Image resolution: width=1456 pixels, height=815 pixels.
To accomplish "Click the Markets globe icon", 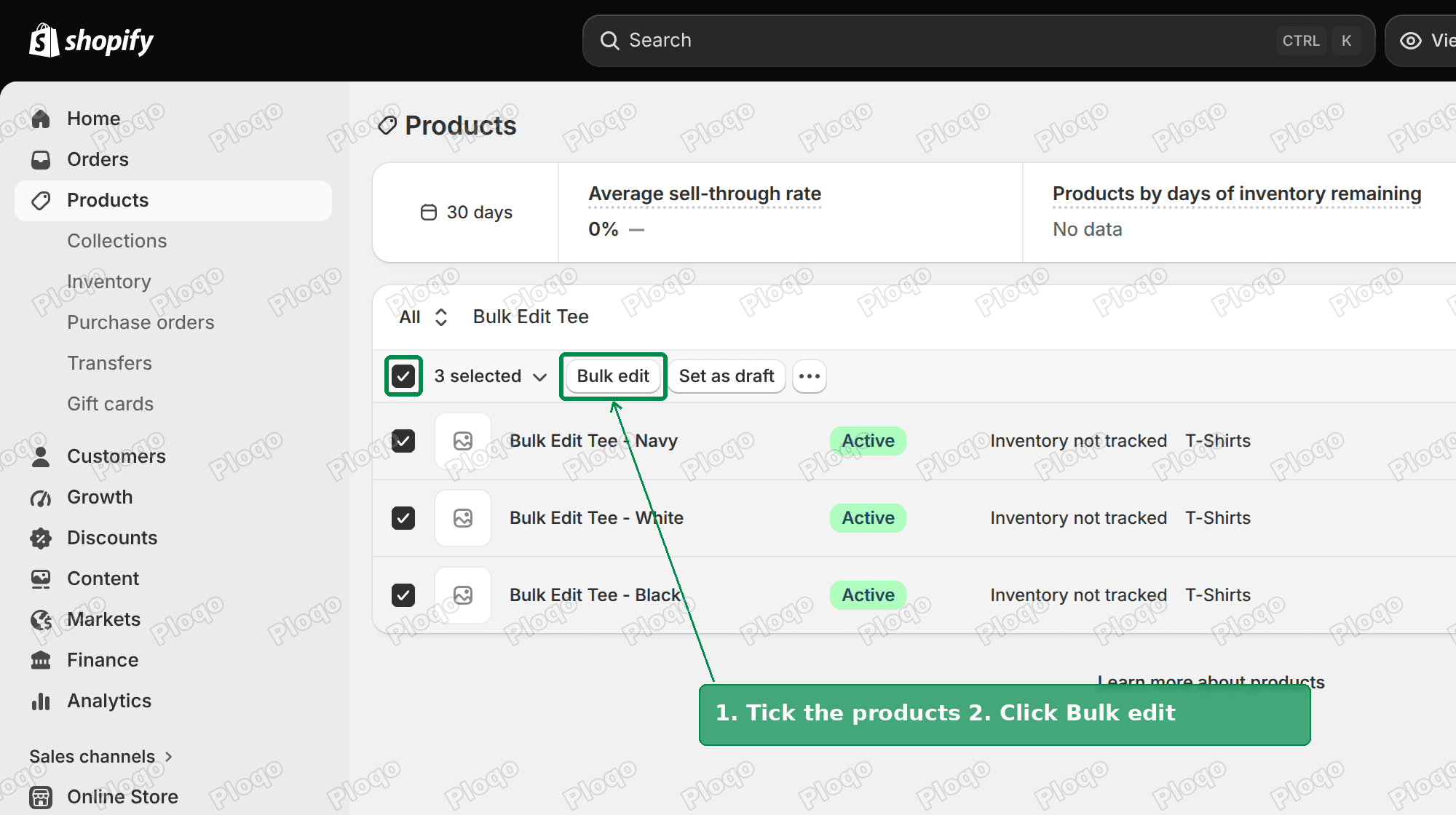I will pyautogui.click(x=41, y=619).
